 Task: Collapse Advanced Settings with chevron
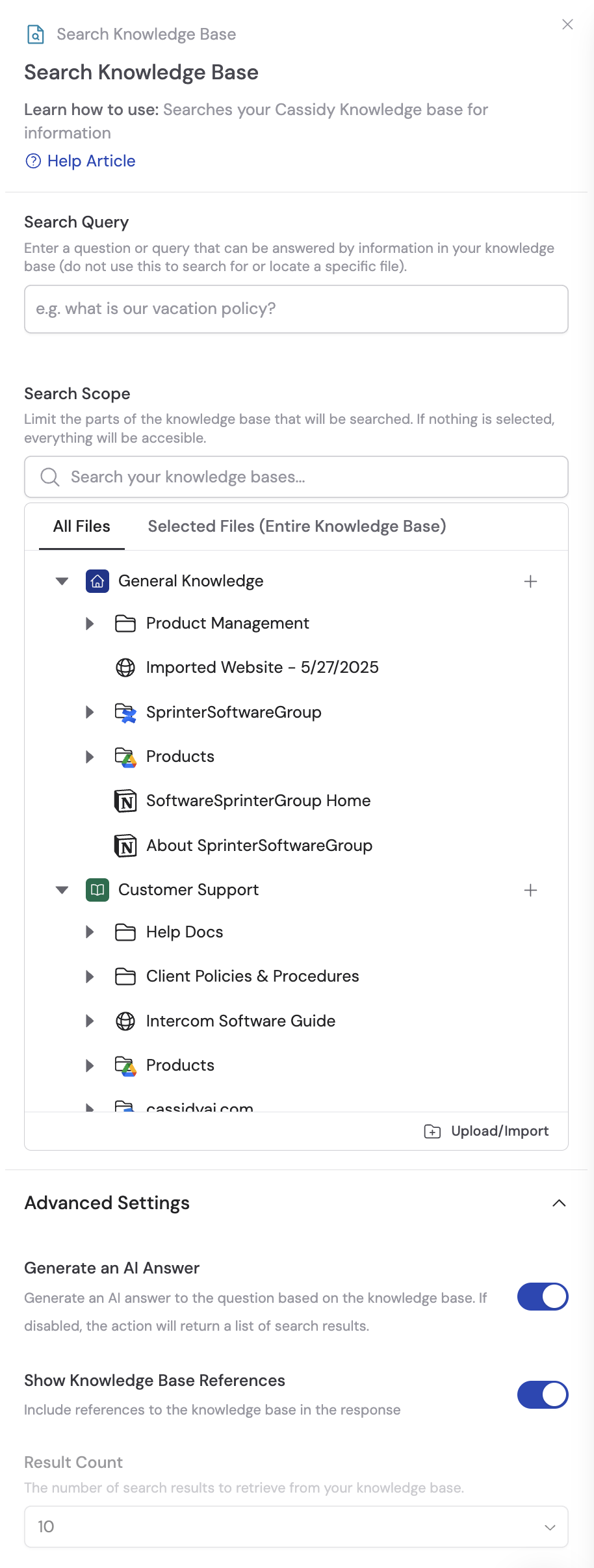(559, 1203)
